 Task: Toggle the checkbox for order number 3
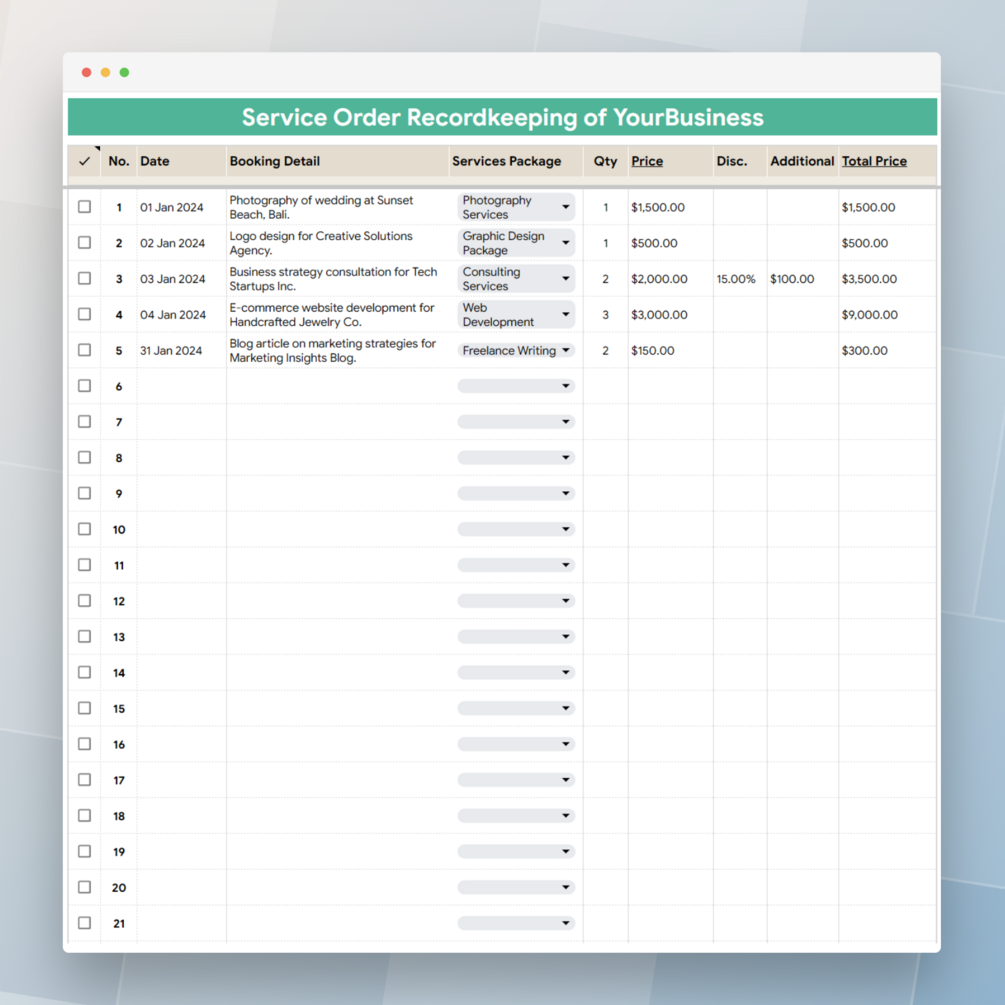(84, 279)
